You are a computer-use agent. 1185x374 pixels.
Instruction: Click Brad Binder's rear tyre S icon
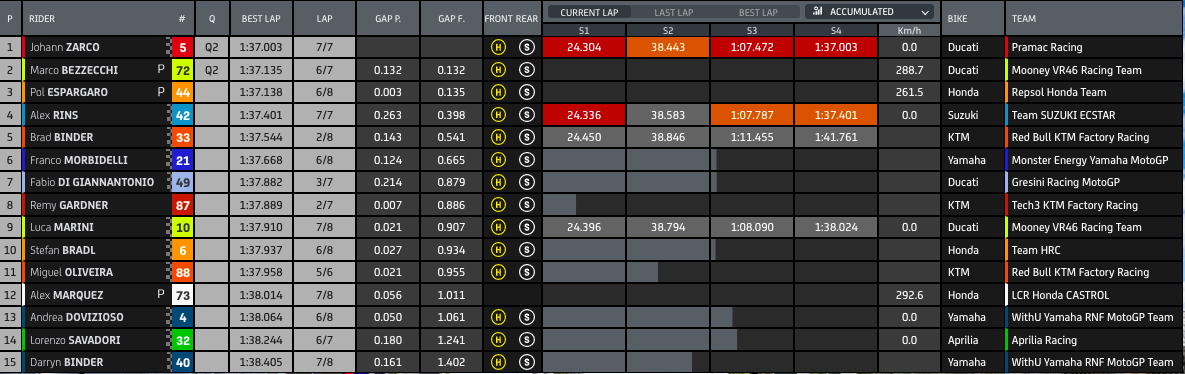[x=527, y=138]
